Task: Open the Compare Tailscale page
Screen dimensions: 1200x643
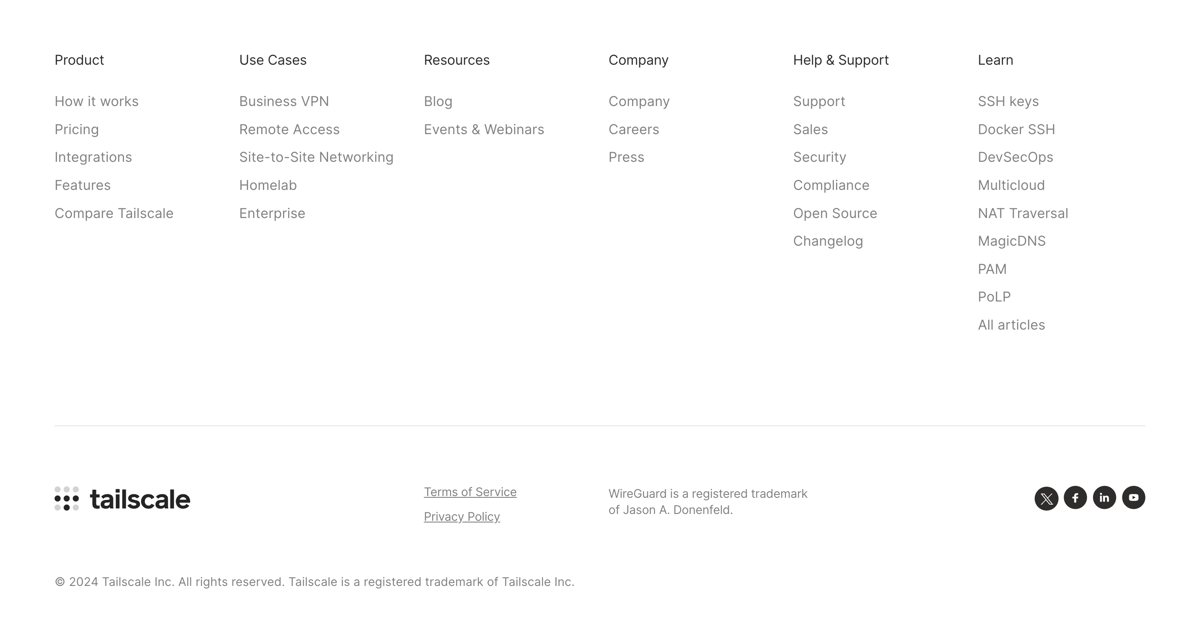Action: [x=113, y=213]
